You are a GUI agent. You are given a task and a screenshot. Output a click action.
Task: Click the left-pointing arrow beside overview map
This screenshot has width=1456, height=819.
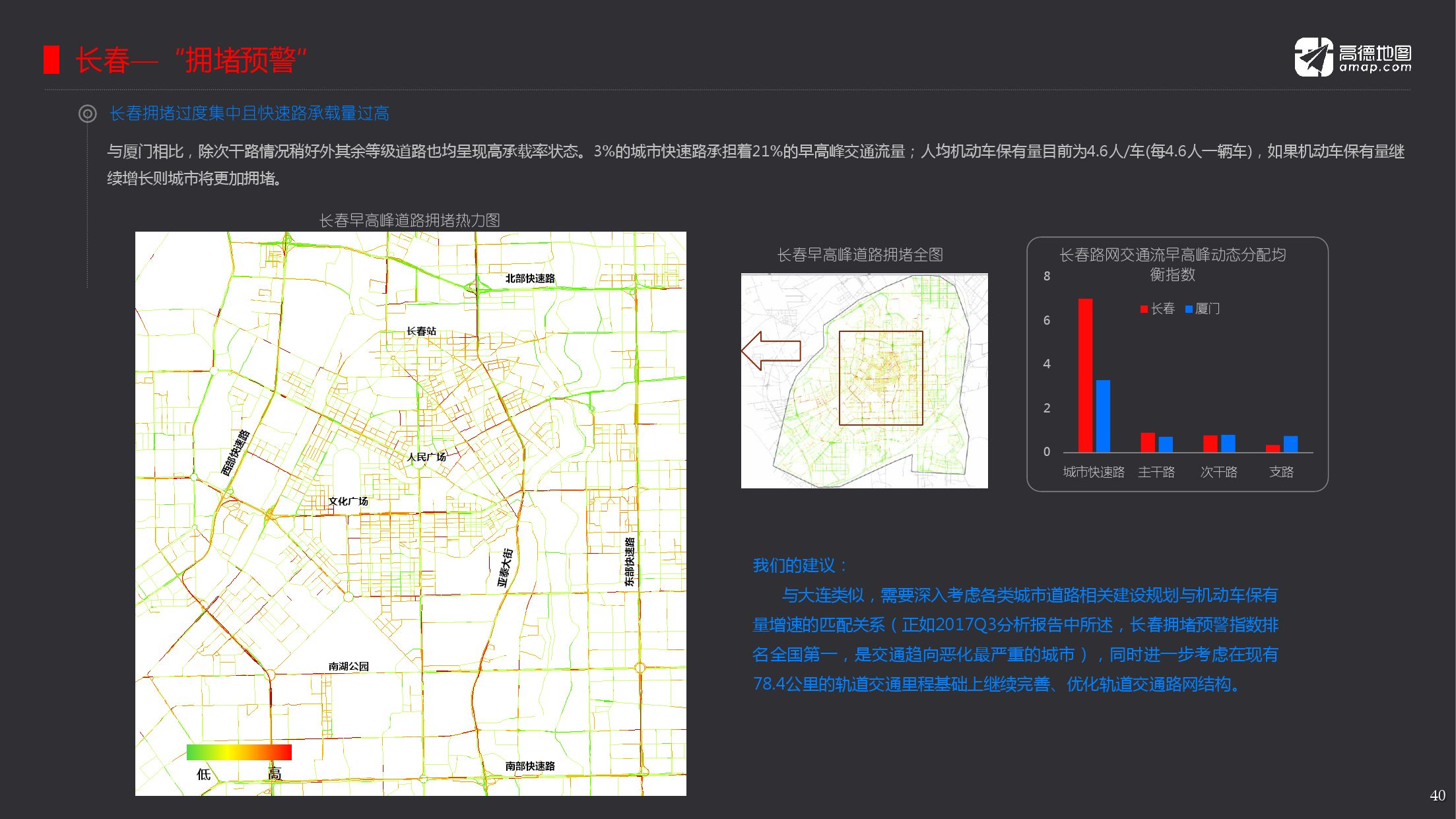(770, 350)
